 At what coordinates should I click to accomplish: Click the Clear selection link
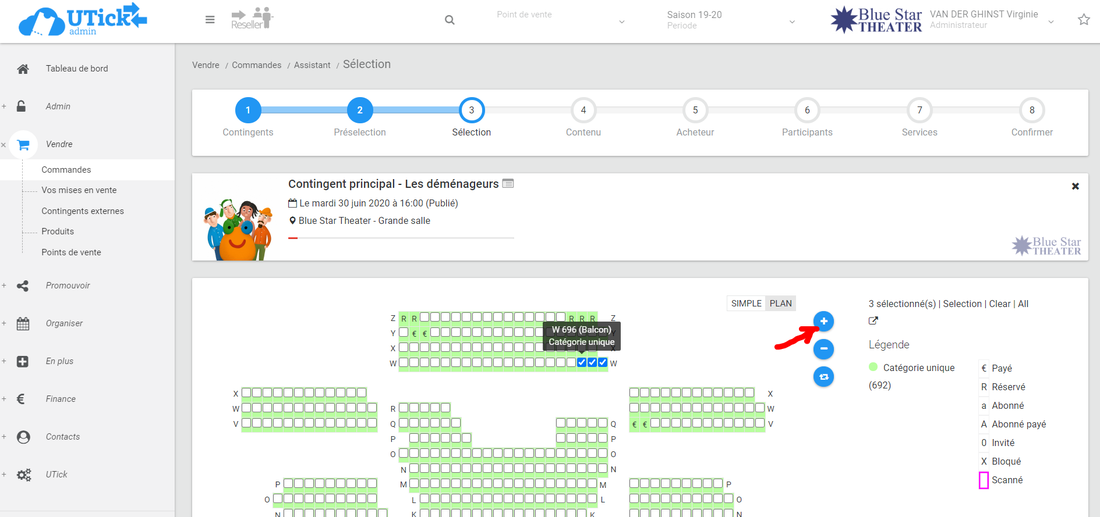[x=1000, y=303]
